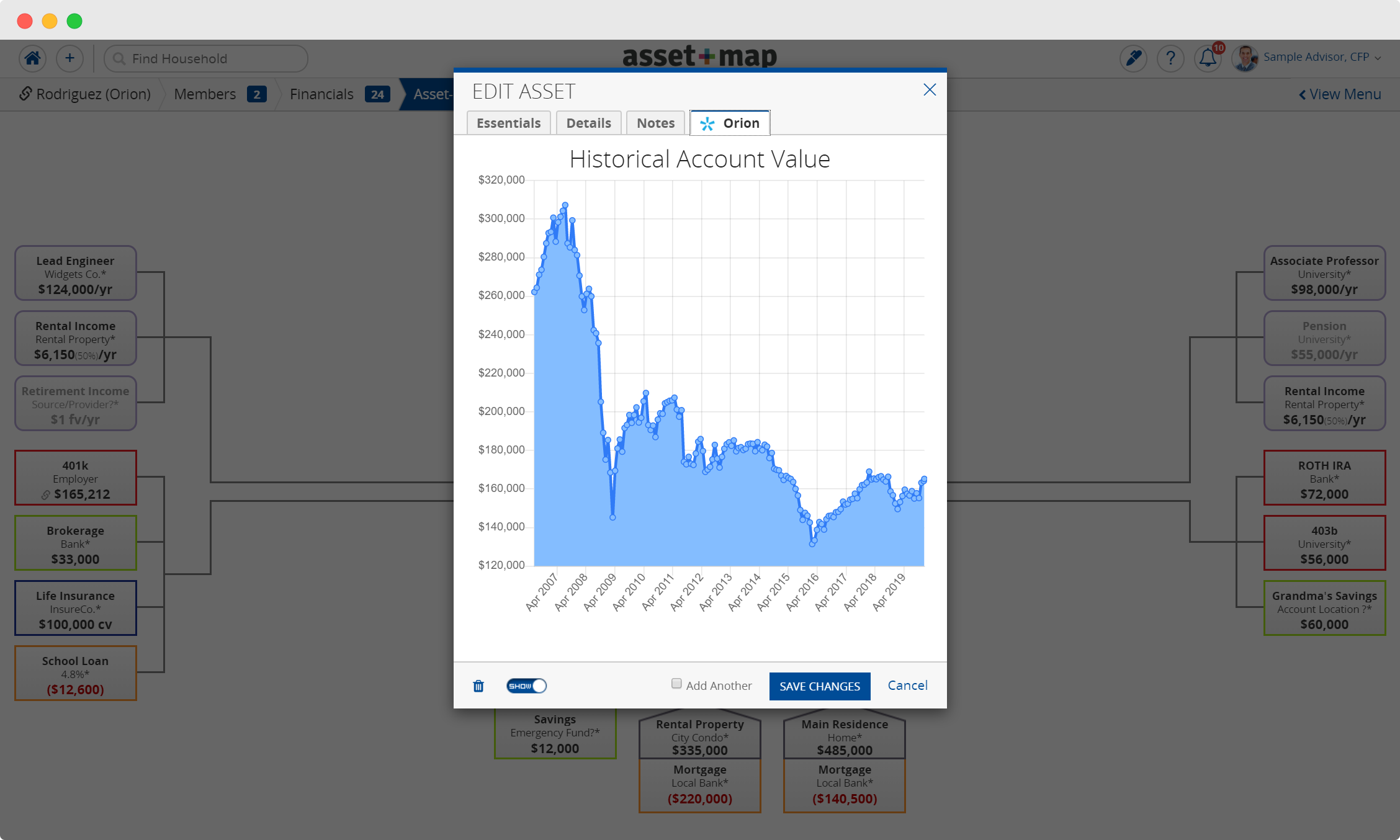The height and width of the screenshot is (840, 1400).
Task: Toggle the SHOW switch off
Action: point(526,686)
